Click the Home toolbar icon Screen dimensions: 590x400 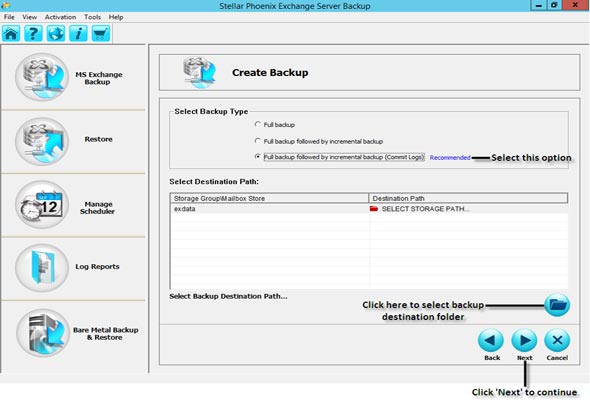[x=11, y=33]
